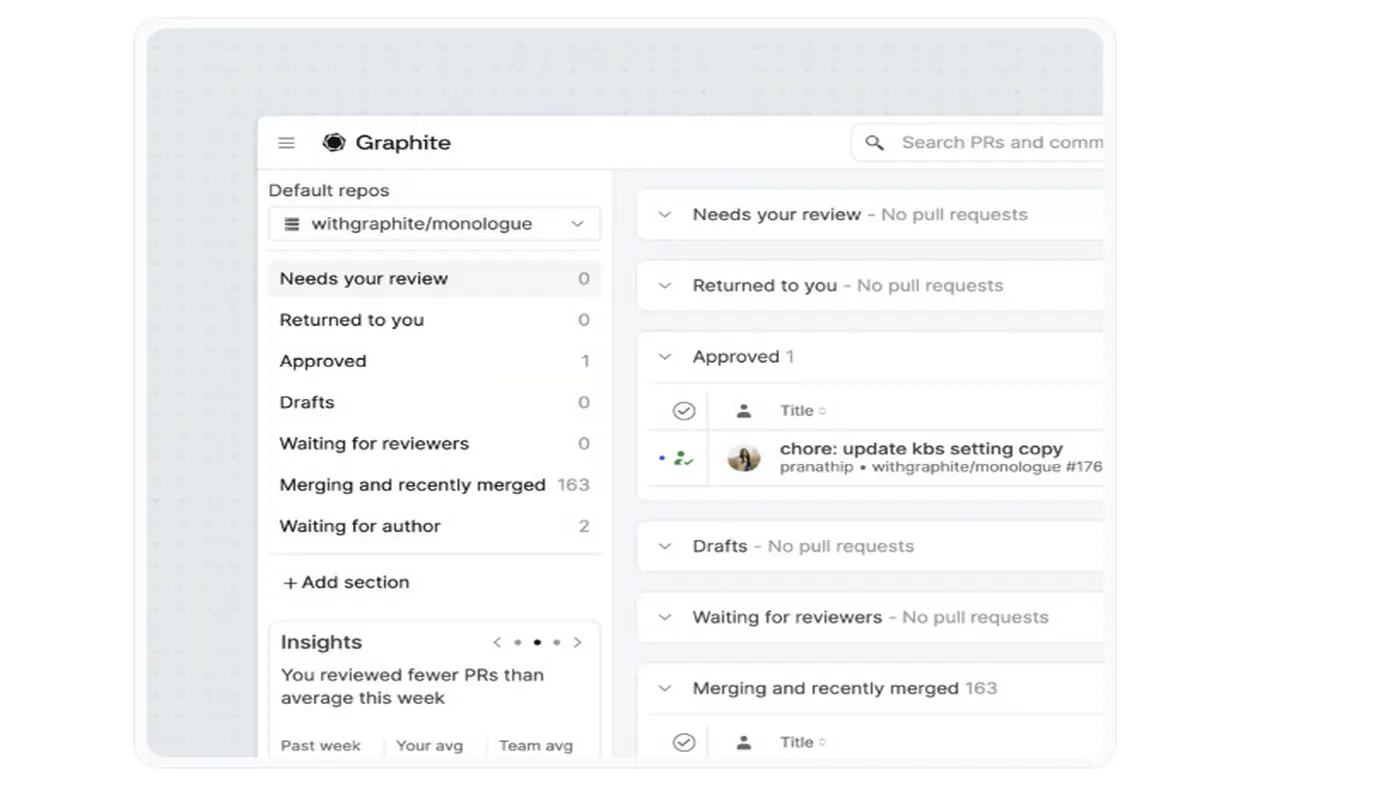Collapse the Returned to you section

pos(665,286)
